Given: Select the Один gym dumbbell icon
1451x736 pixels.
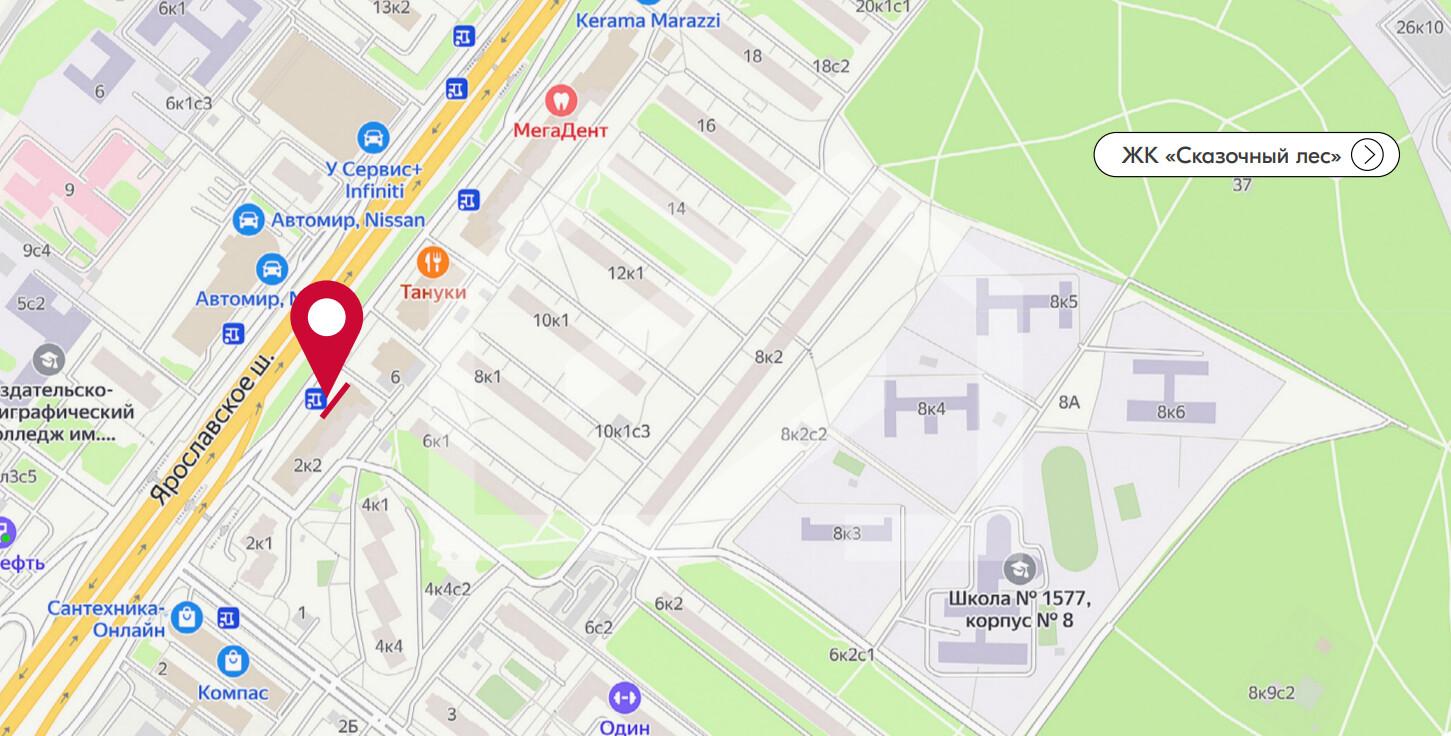Looking at the screenshot, I should (x=624, y=696).
